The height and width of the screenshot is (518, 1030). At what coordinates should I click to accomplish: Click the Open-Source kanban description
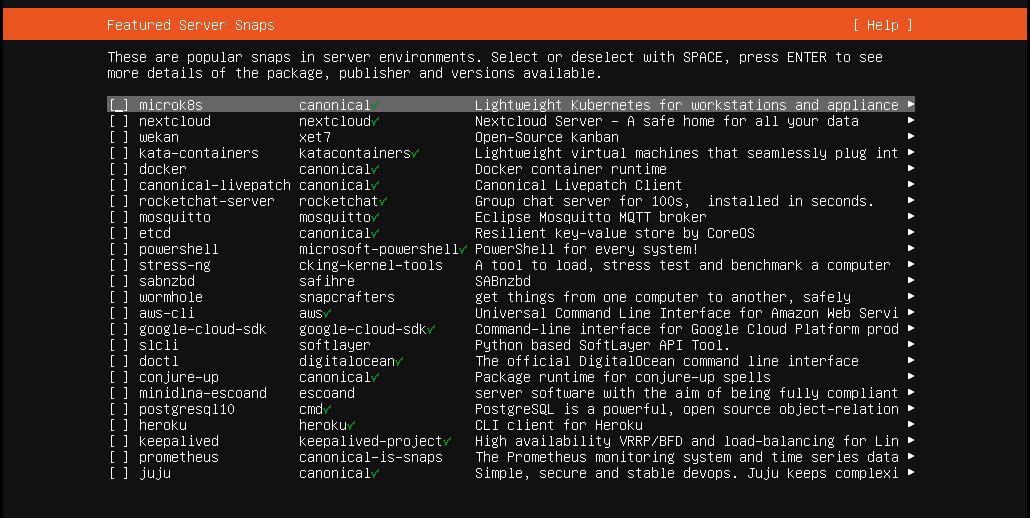click(x=547, y=137)
